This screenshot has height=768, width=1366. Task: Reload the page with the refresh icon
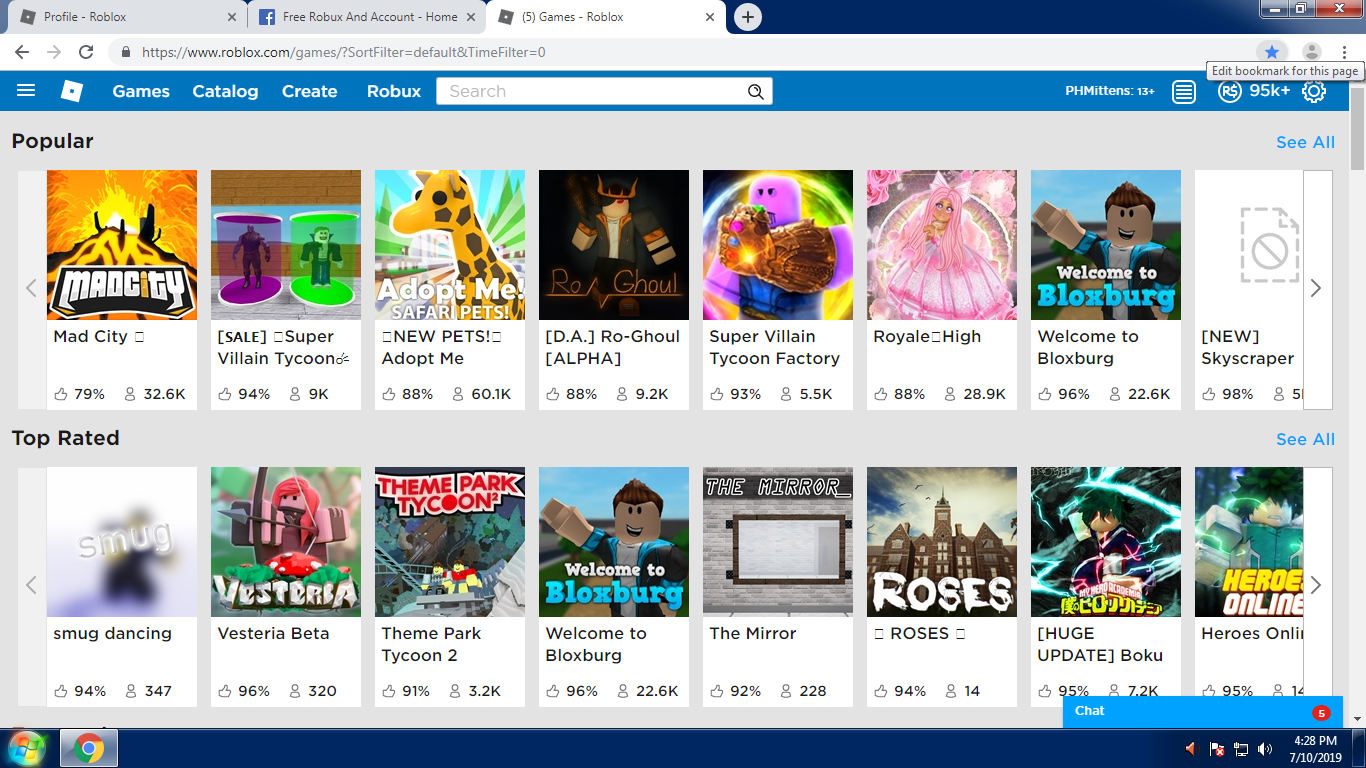tap(86, 52)
